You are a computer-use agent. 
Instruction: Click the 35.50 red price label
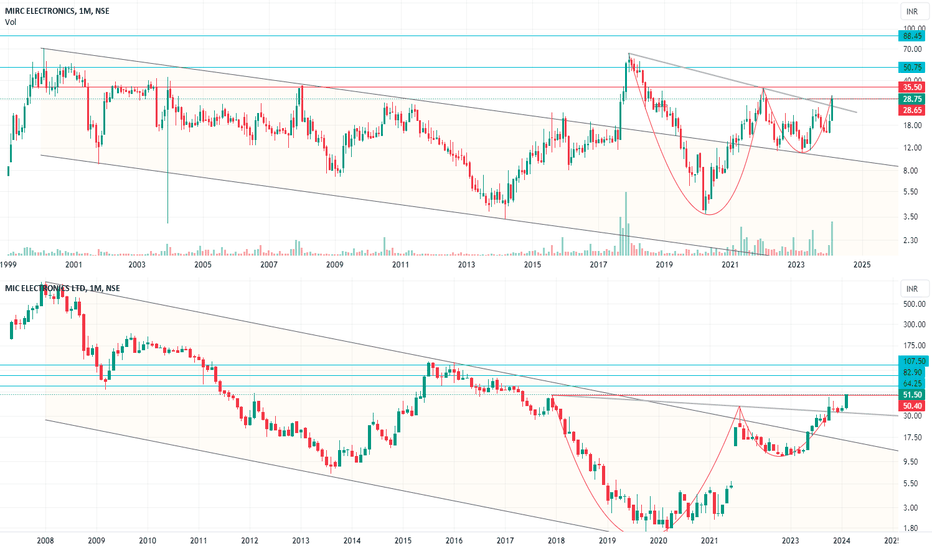[x=912, y=87]
